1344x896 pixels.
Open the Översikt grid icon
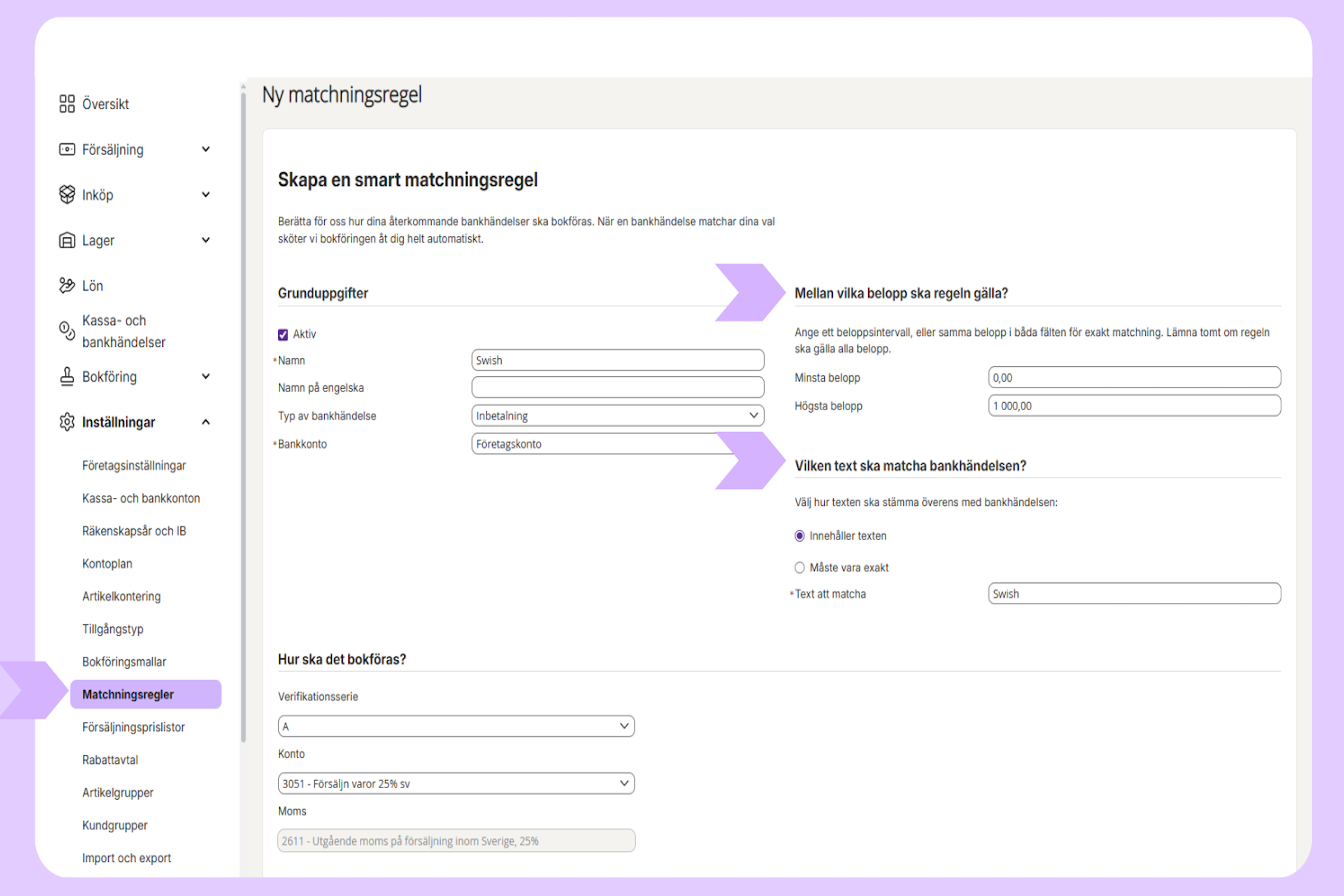point(67,104)
